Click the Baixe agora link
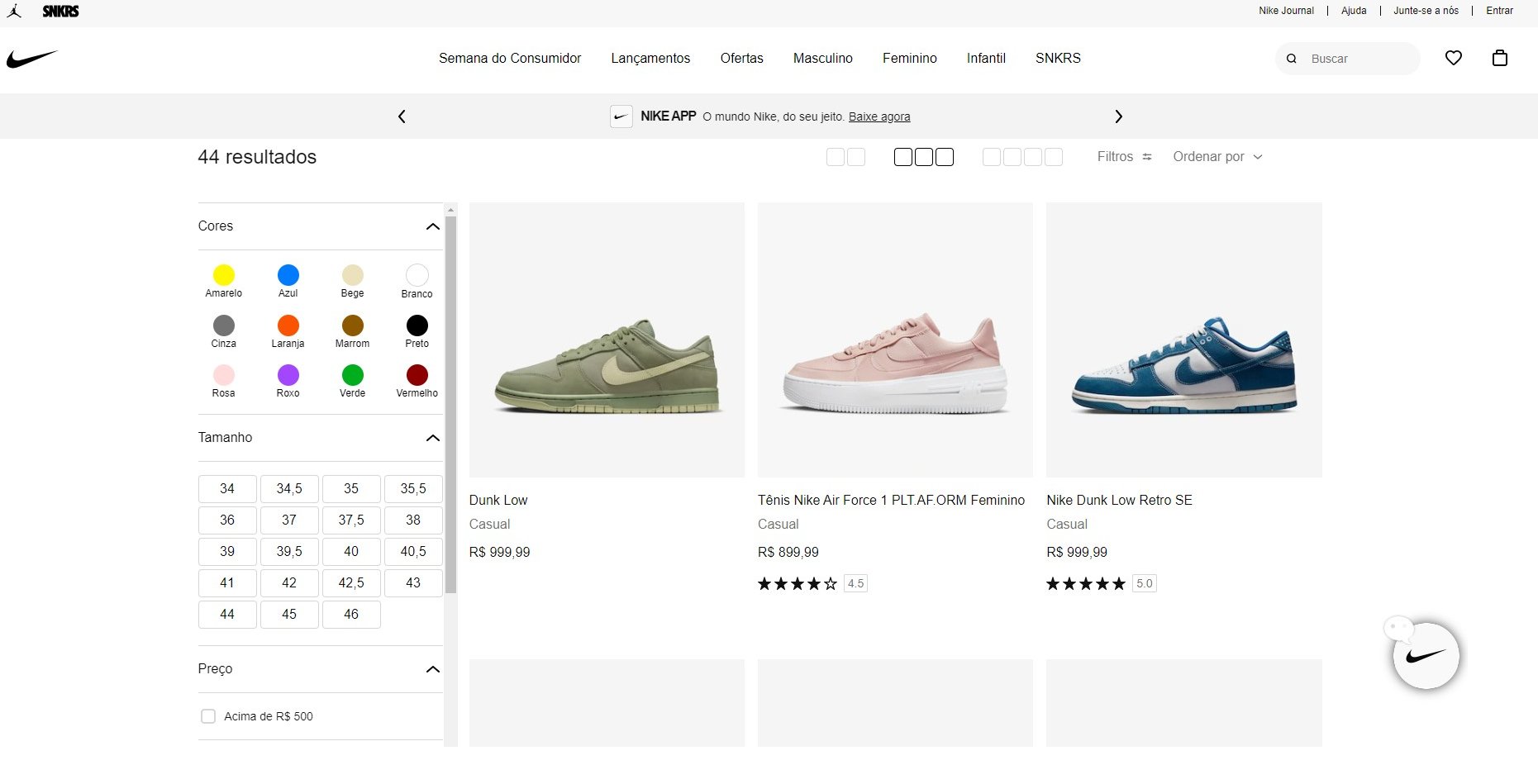This screenshot has height=784, width=1538. 879,116
